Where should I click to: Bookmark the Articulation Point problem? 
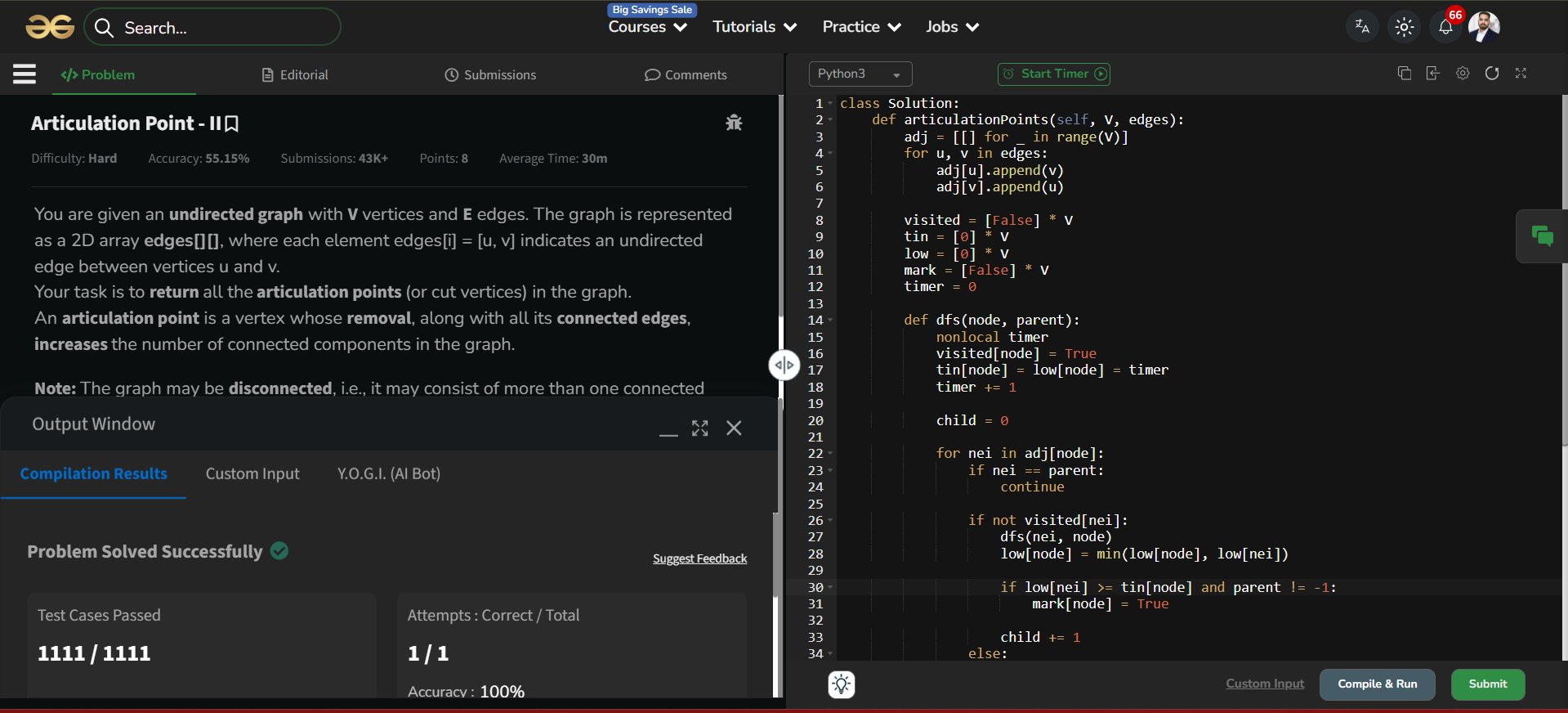(232, 123)
